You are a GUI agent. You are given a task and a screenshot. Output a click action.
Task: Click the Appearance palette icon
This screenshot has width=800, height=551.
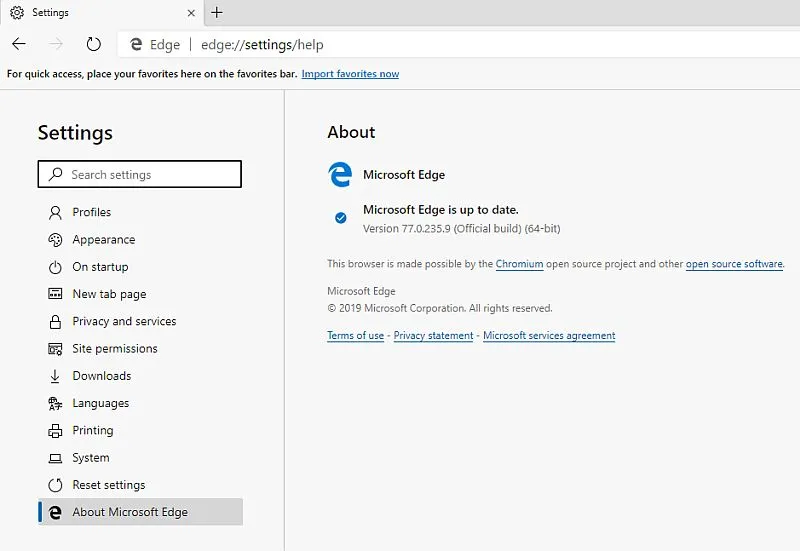coord(55,240)
